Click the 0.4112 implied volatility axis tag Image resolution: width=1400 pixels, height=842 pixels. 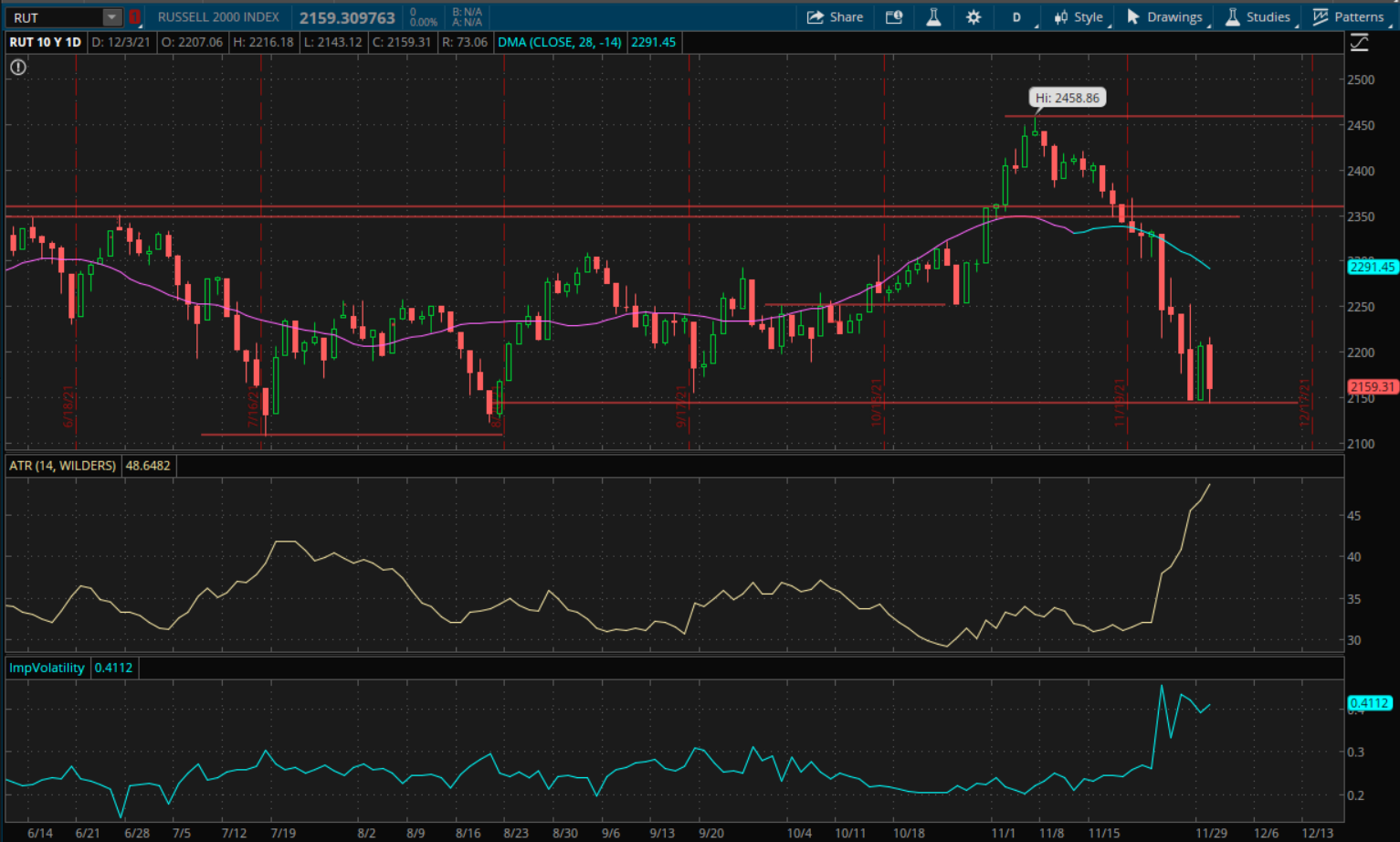pyautogui.click(x=1370, y=703)
